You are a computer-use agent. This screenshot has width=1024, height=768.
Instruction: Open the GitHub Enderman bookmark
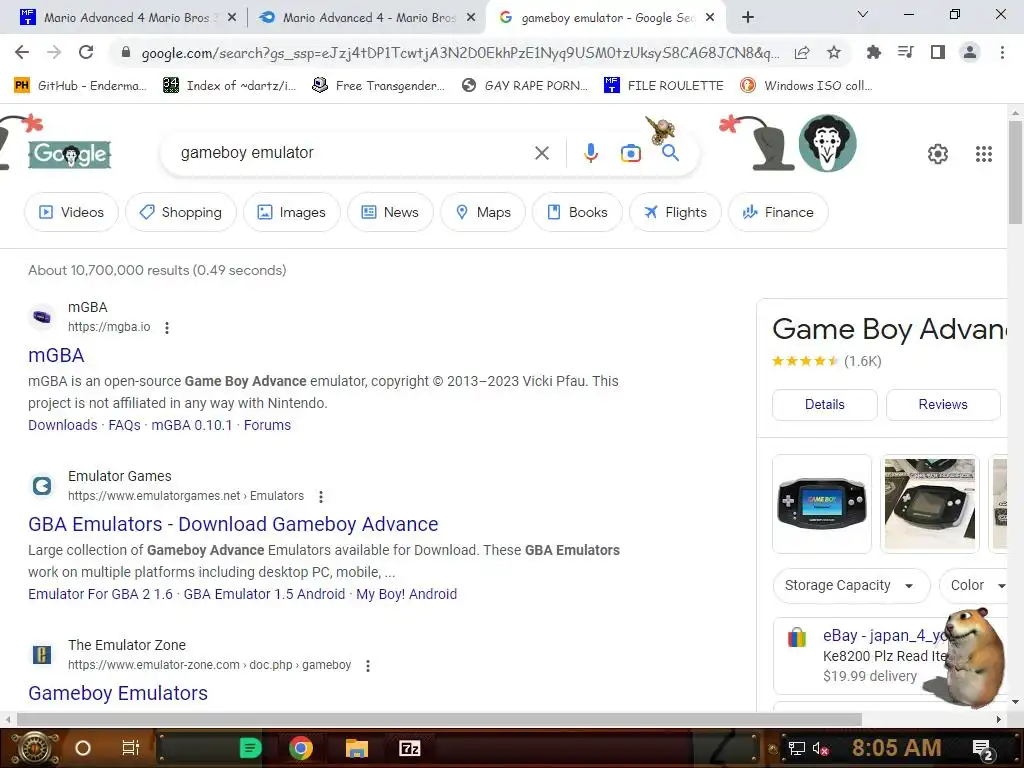point(81,86)
